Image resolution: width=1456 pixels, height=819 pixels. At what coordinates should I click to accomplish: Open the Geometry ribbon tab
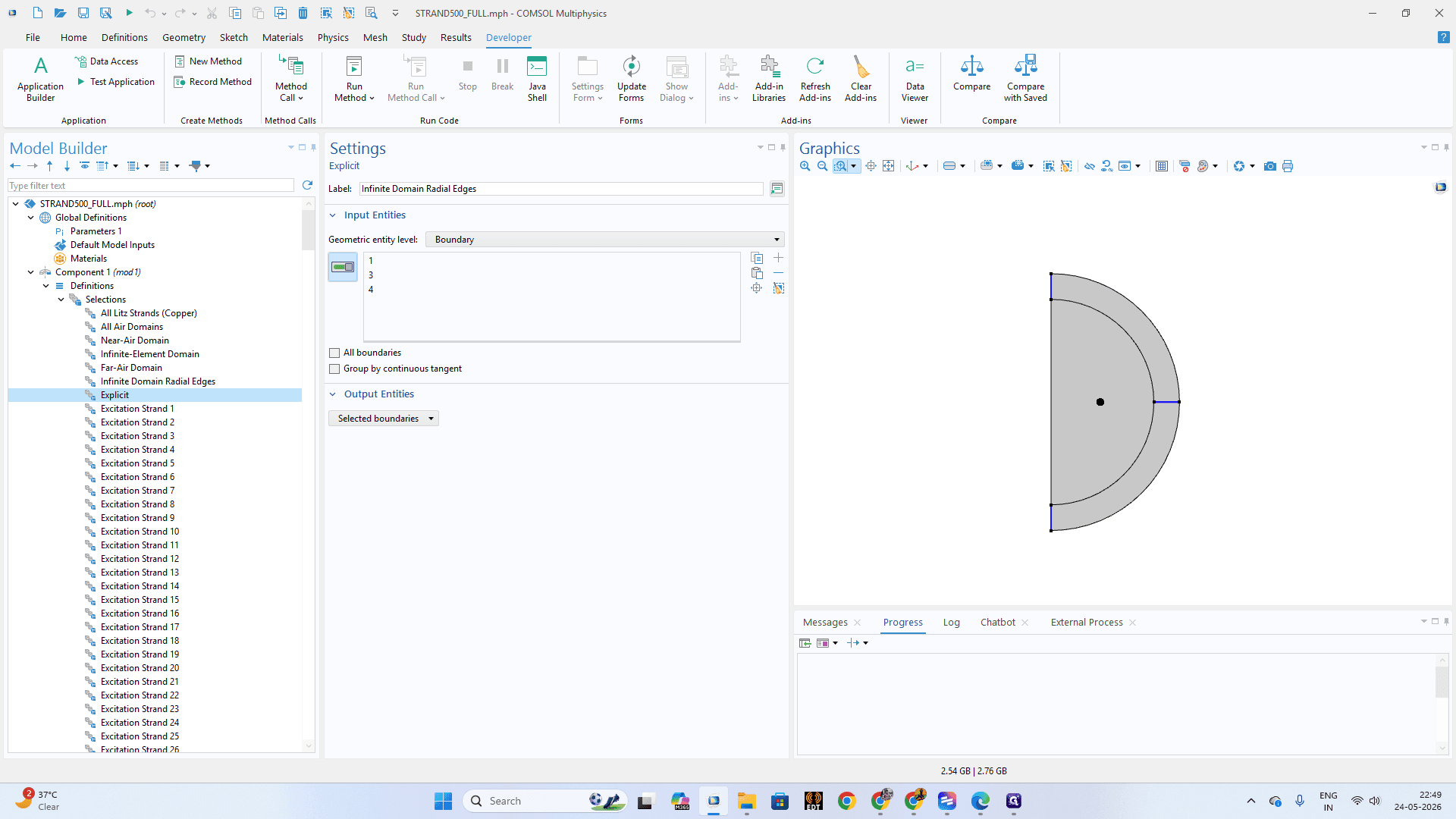(184, 37)
